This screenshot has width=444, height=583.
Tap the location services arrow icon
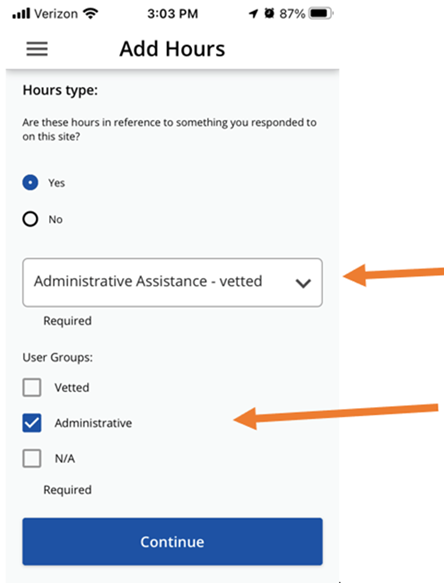(x=253, y=14)
